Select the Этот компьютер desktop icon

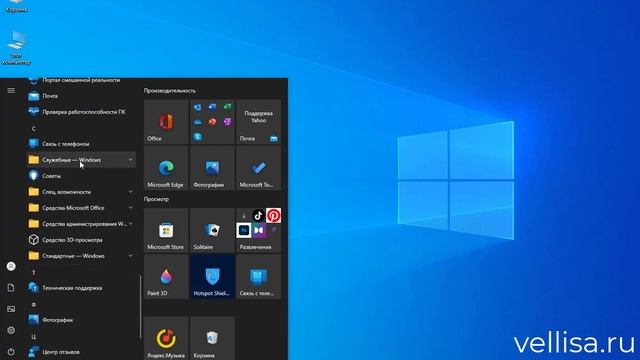click(x=16, y=48)
